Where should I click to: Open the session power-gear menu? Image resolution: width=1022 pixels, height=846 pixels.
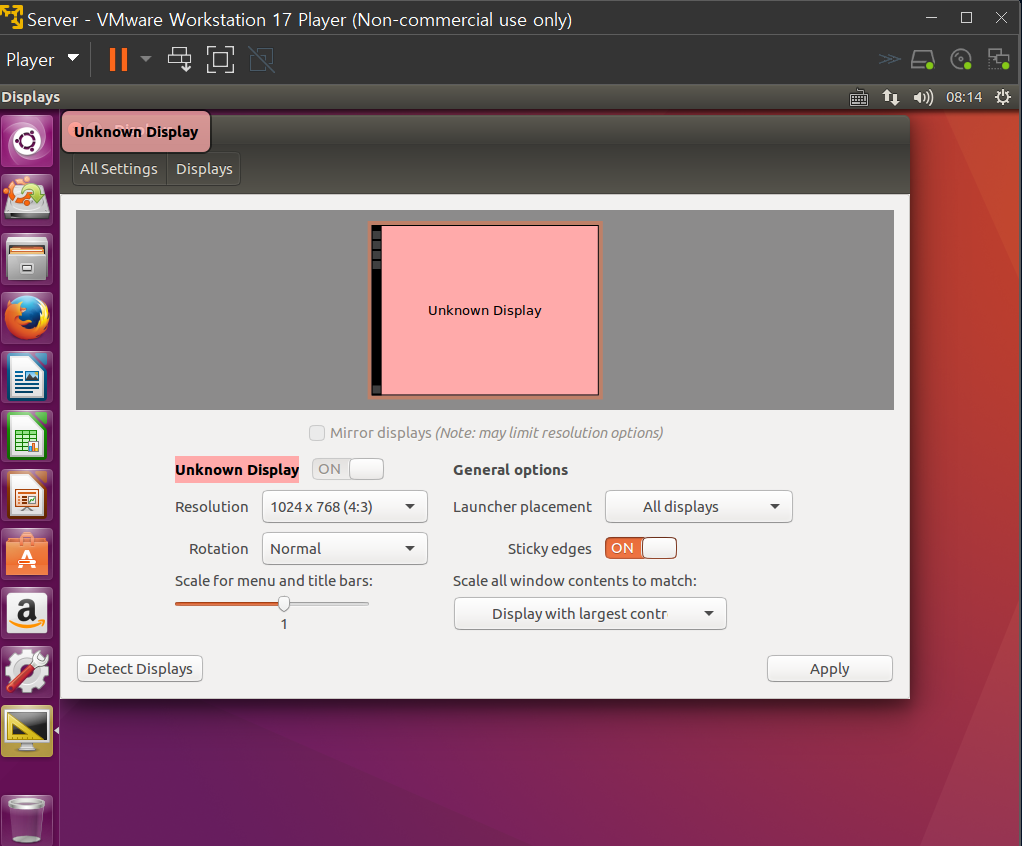tap(1002, 98)
